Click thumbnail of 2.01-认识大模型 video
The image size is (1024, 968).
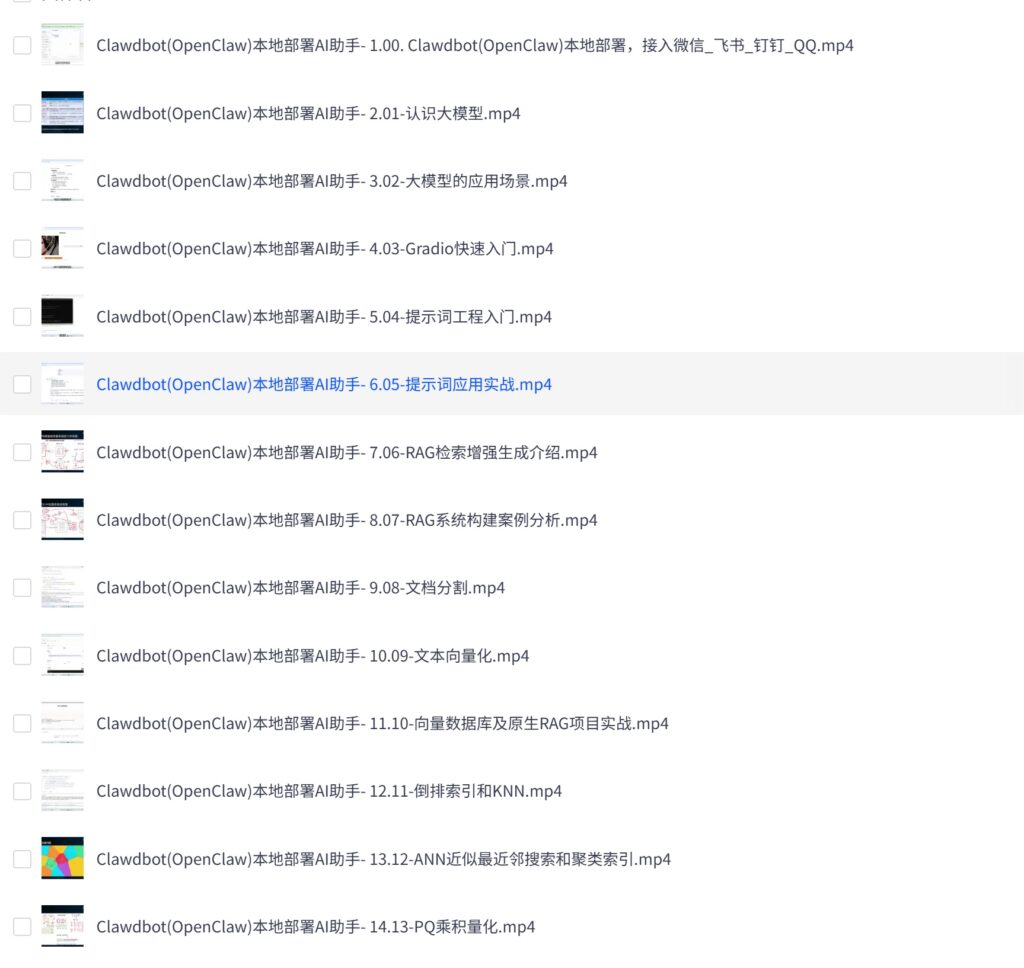[62, 112]
